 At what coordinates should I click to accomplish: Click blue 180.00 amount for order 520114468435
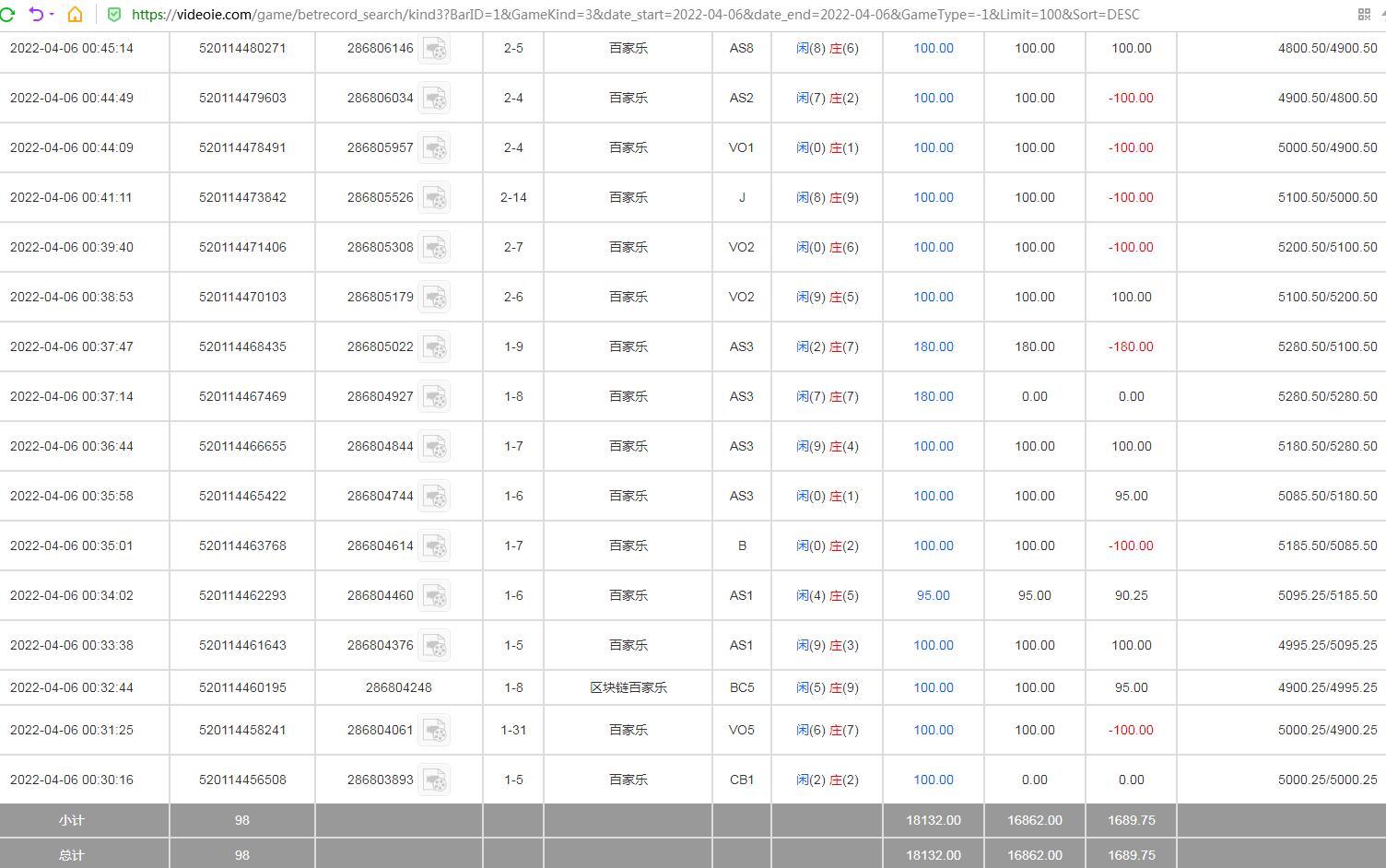coord(933,346)
